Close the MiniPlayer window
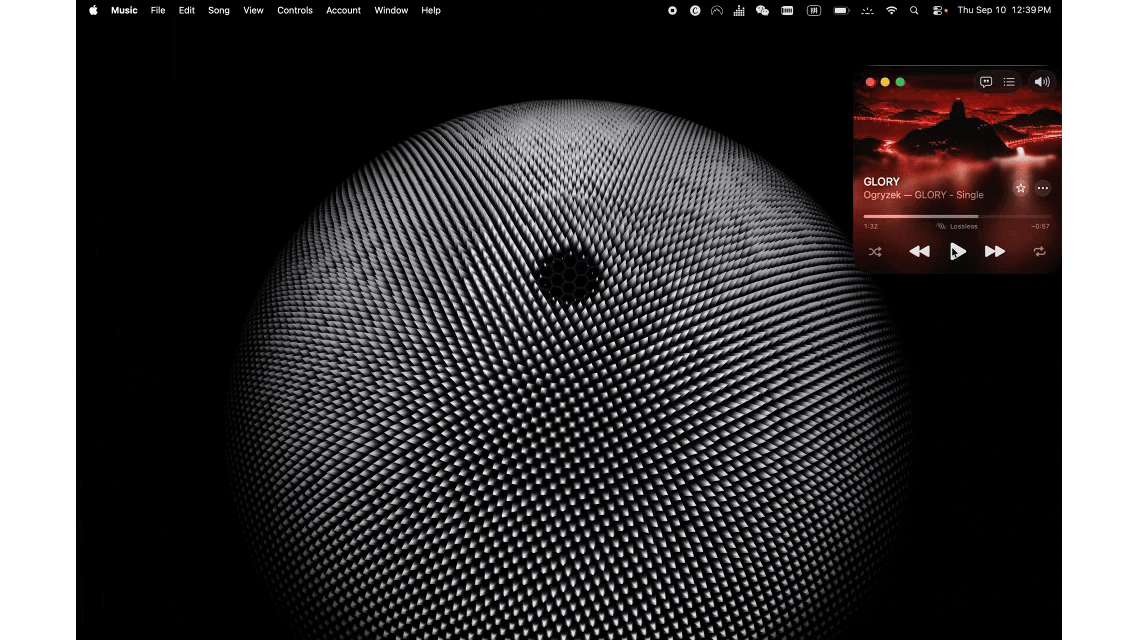Image resolution: width=1138 pixels, height=640 pixels. (x=870, y=82)
